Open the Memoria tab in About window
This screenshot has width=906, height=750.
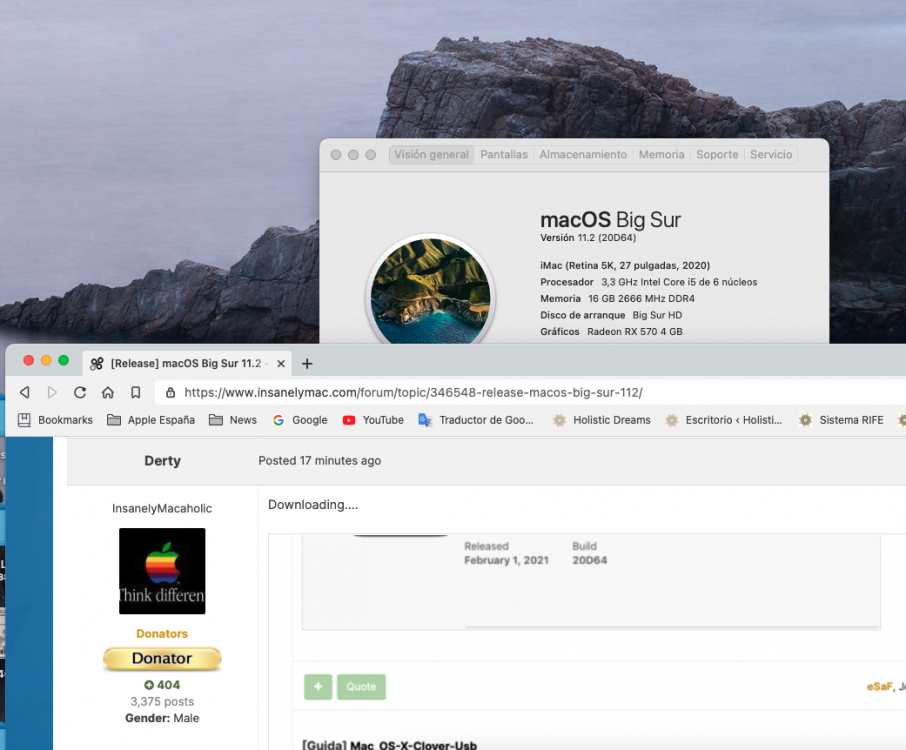point(662,154)
